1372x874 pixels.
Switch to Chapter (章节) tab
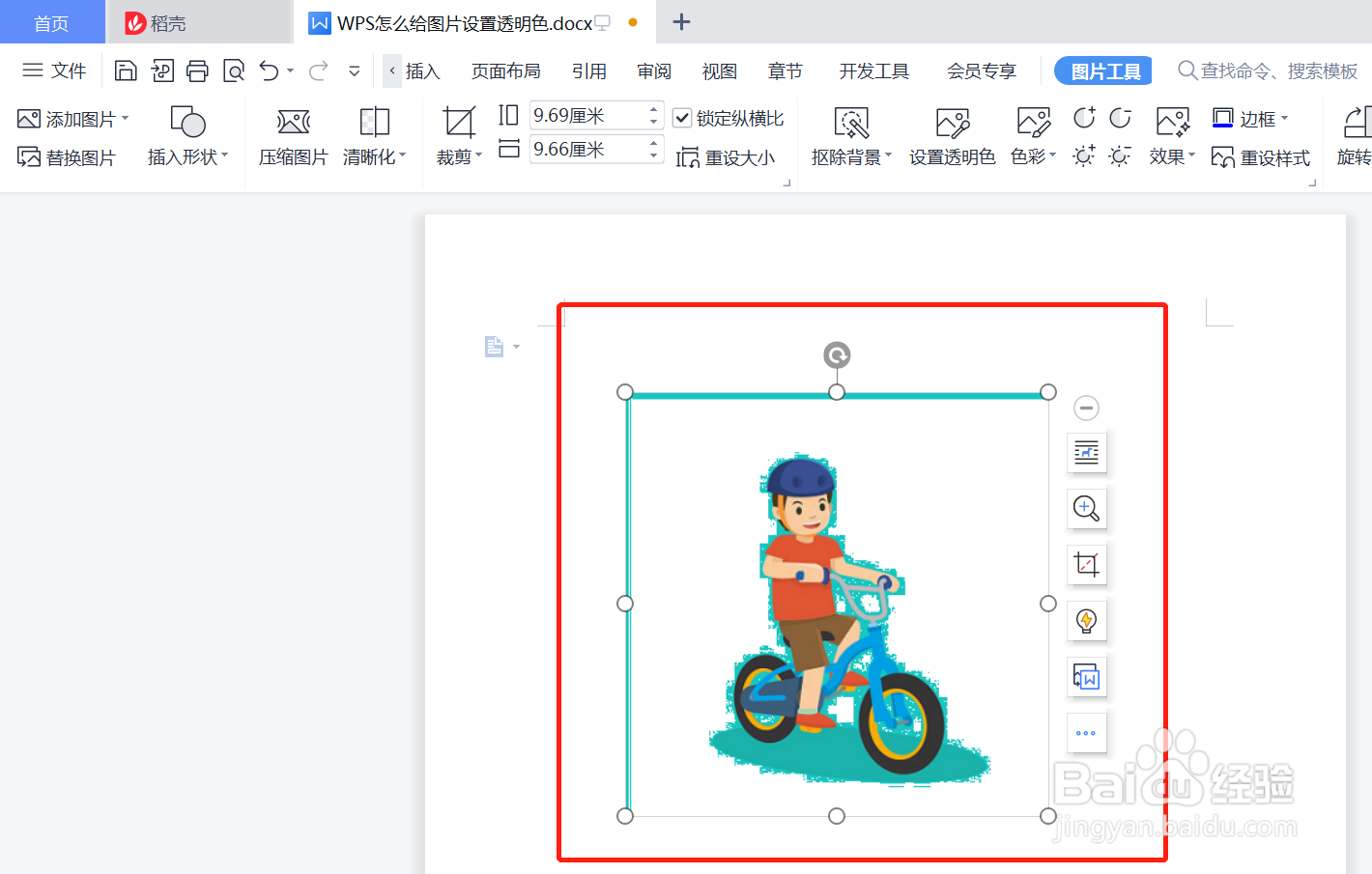(786, 70)
